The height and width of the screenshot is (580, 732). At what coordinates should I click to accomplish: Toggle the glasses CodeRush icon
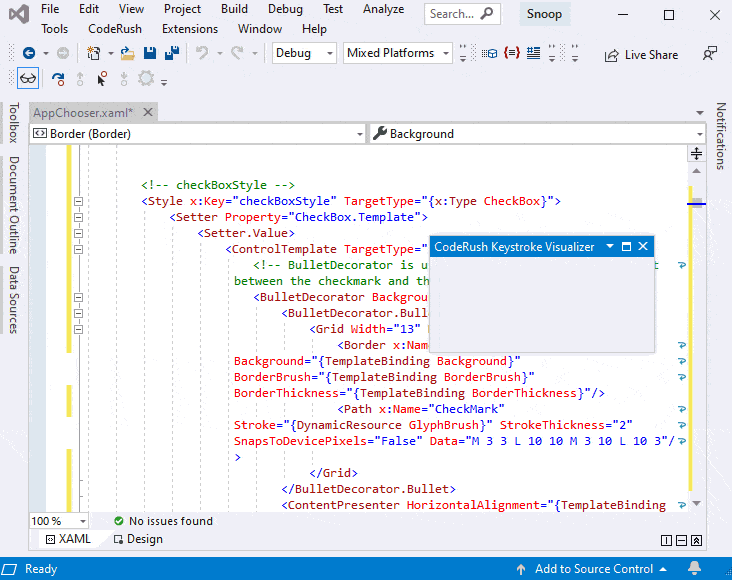click(x=28, y=78)
